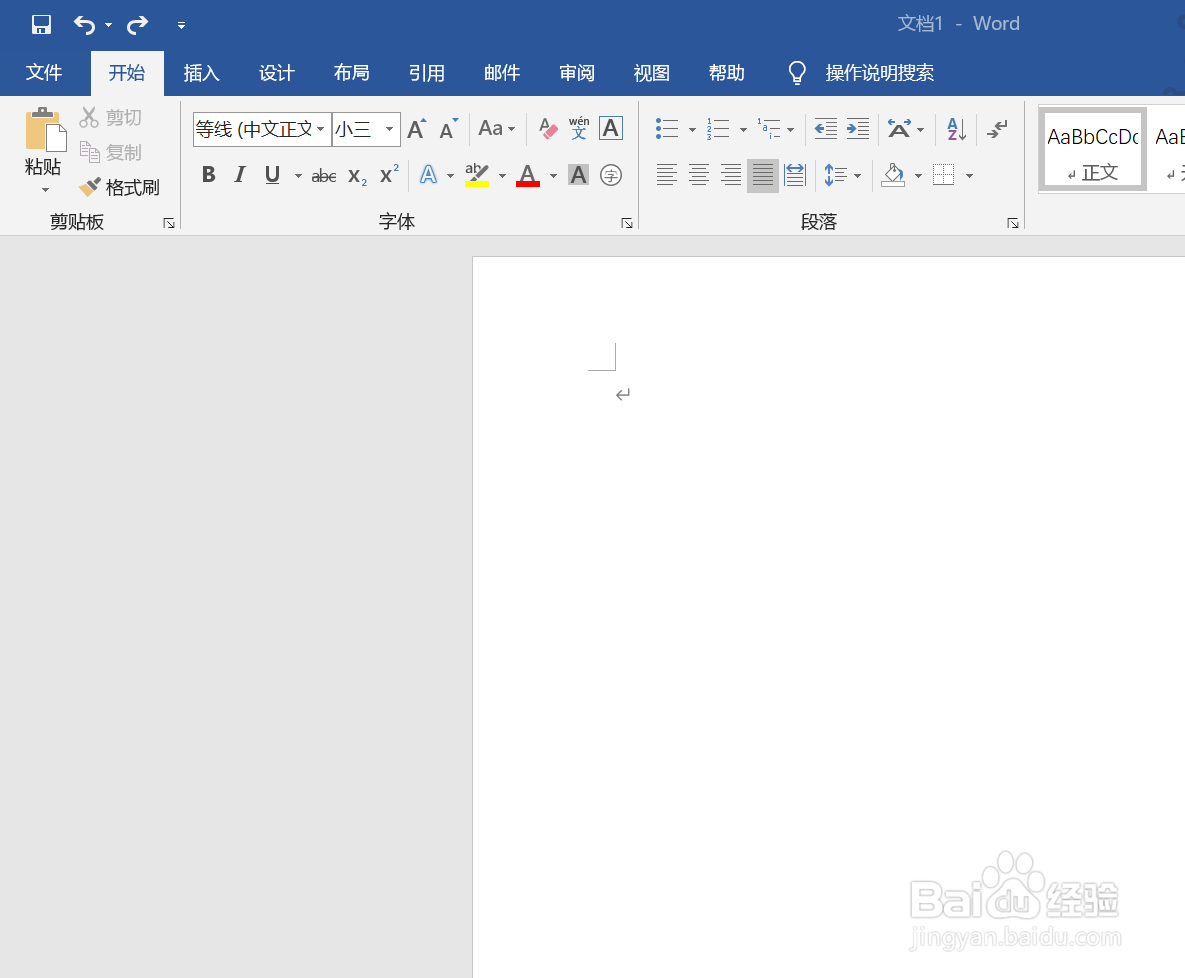Click the sort A-Z icon

click(956, 128)
